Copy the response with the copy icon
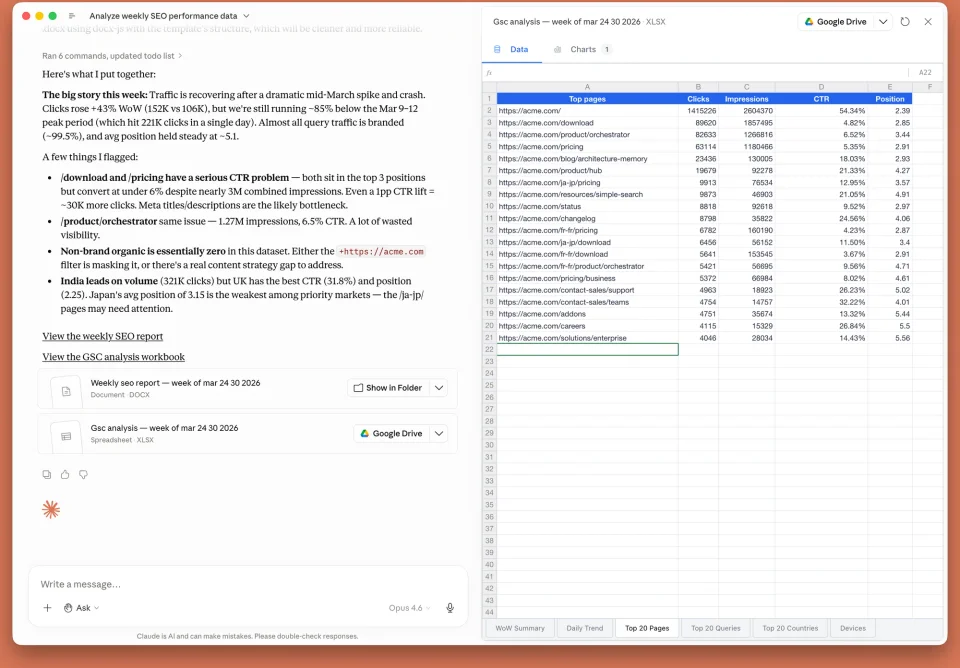Image resolution: width=960 pixels, height=668 pixels. coord(47,475)
